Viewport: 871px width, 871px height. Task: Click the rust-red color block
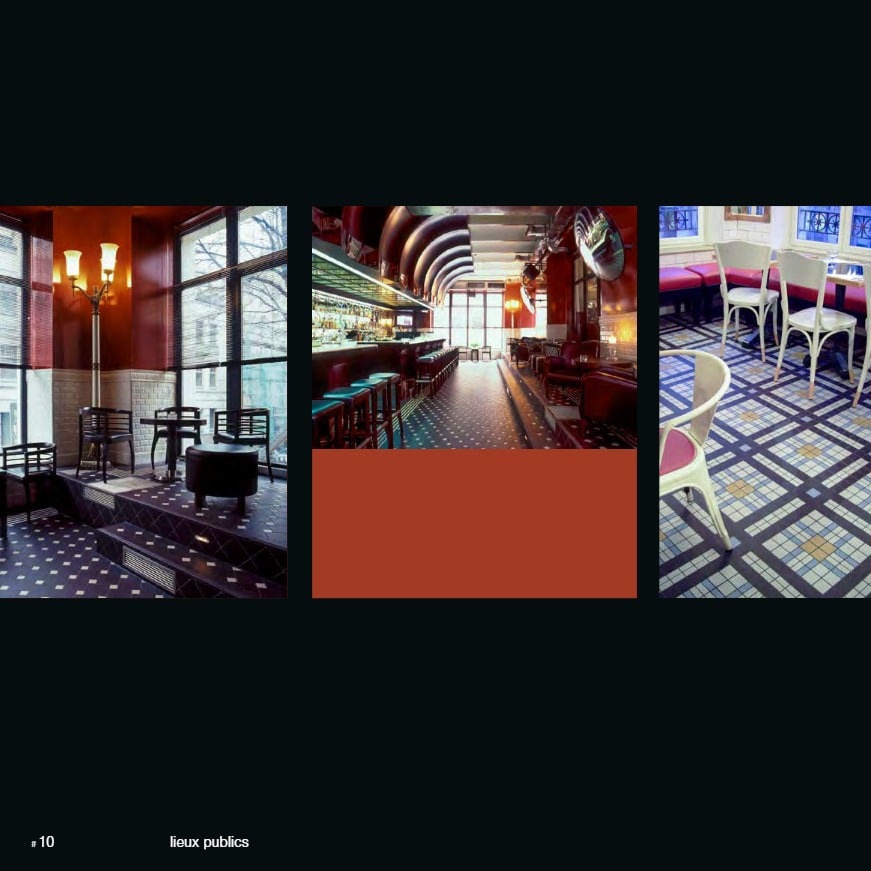(474, 523)
